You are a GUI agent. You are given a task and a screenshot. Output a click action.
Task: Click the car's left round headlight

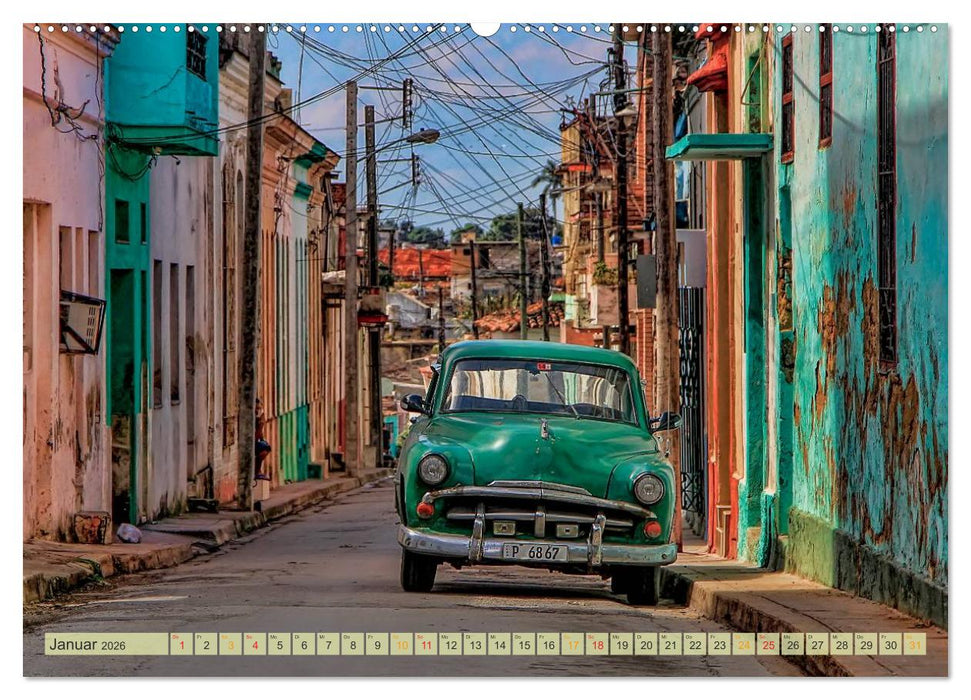coord(433,469)
